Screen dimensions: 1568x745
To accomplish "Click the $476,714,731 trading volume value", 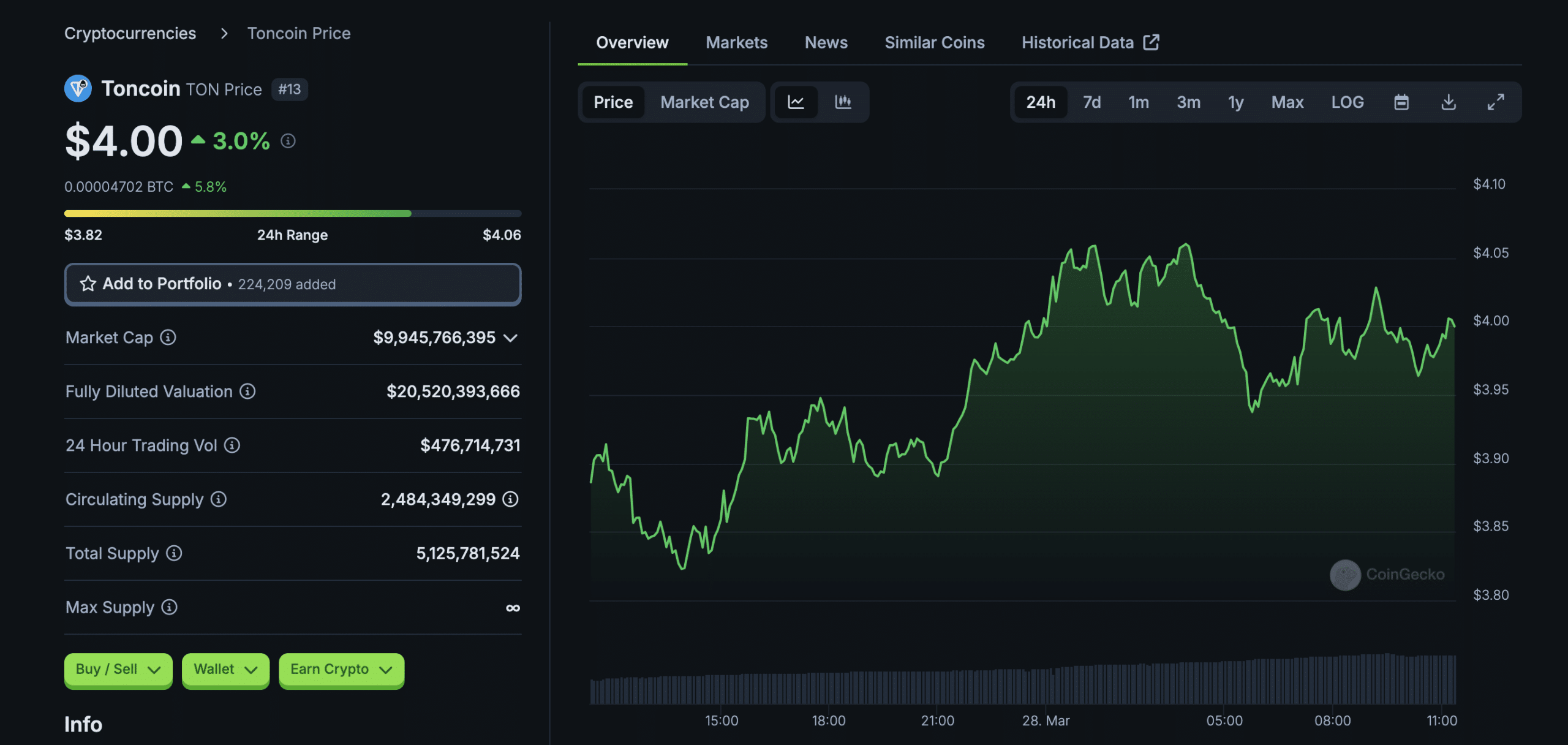I will 470,445.
